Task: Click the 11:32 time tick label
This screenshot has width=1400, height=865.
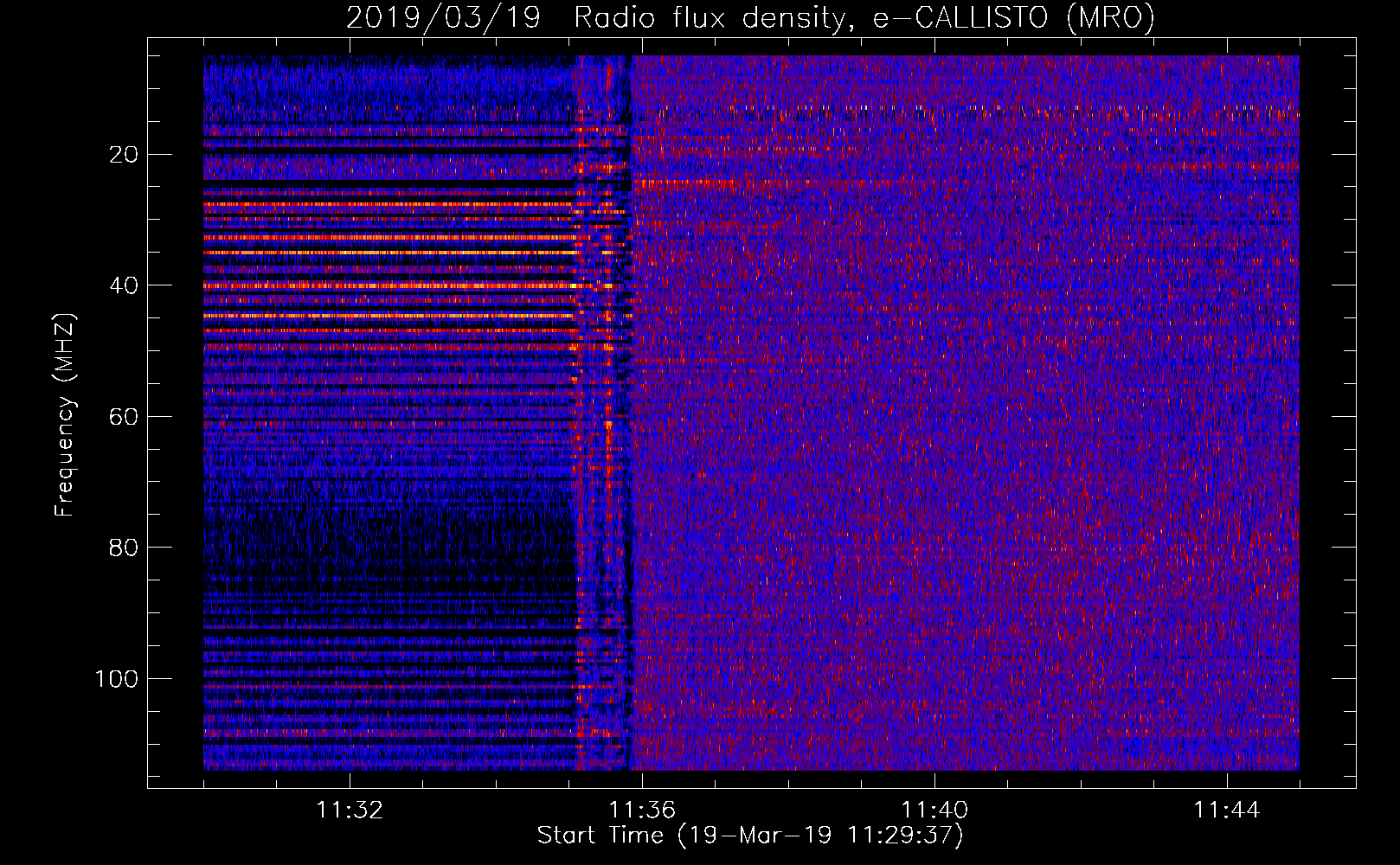Action: pos(350,811)
